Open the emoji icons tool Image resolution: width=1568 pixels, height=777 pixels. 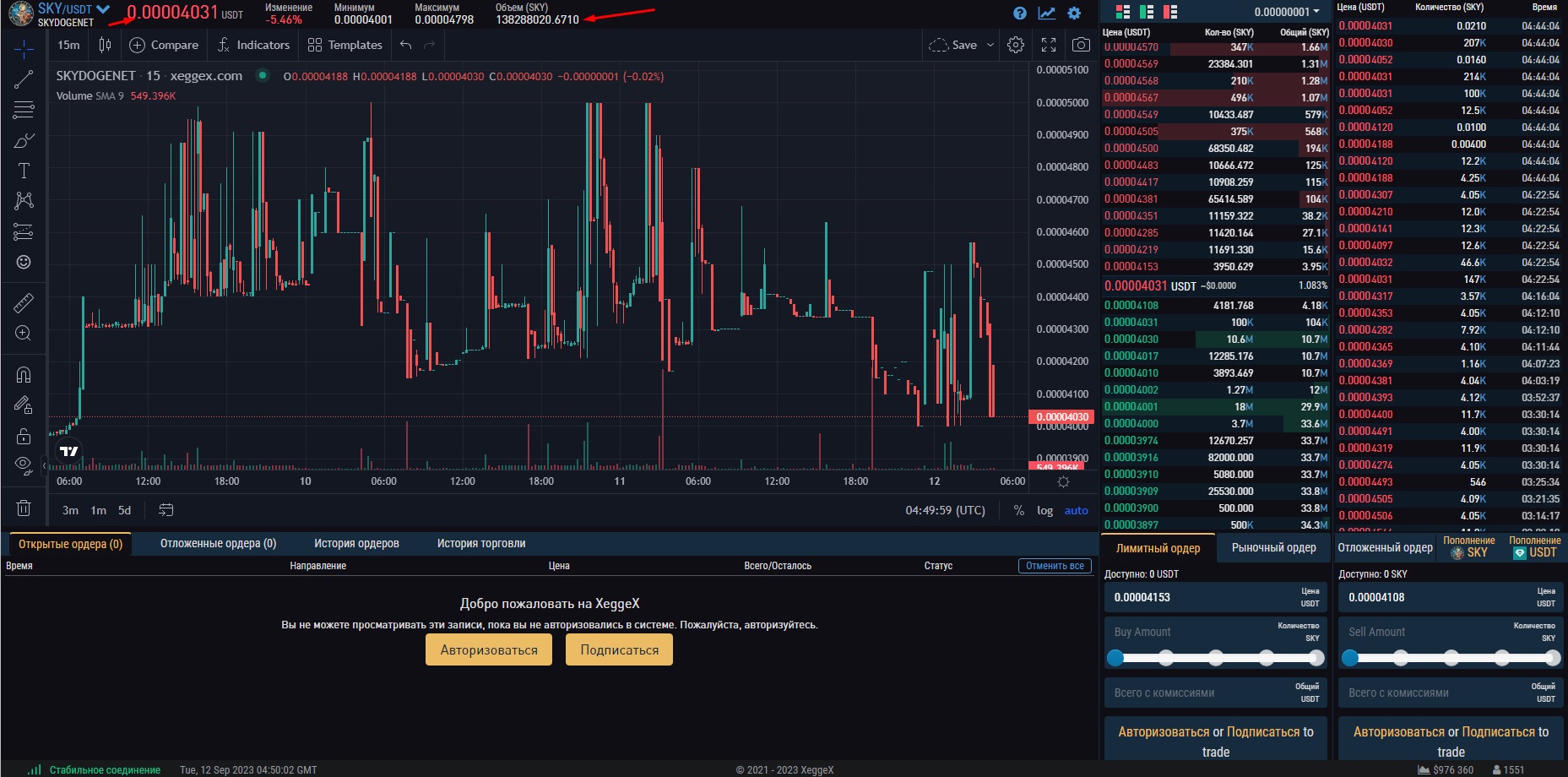click(24, 262)
